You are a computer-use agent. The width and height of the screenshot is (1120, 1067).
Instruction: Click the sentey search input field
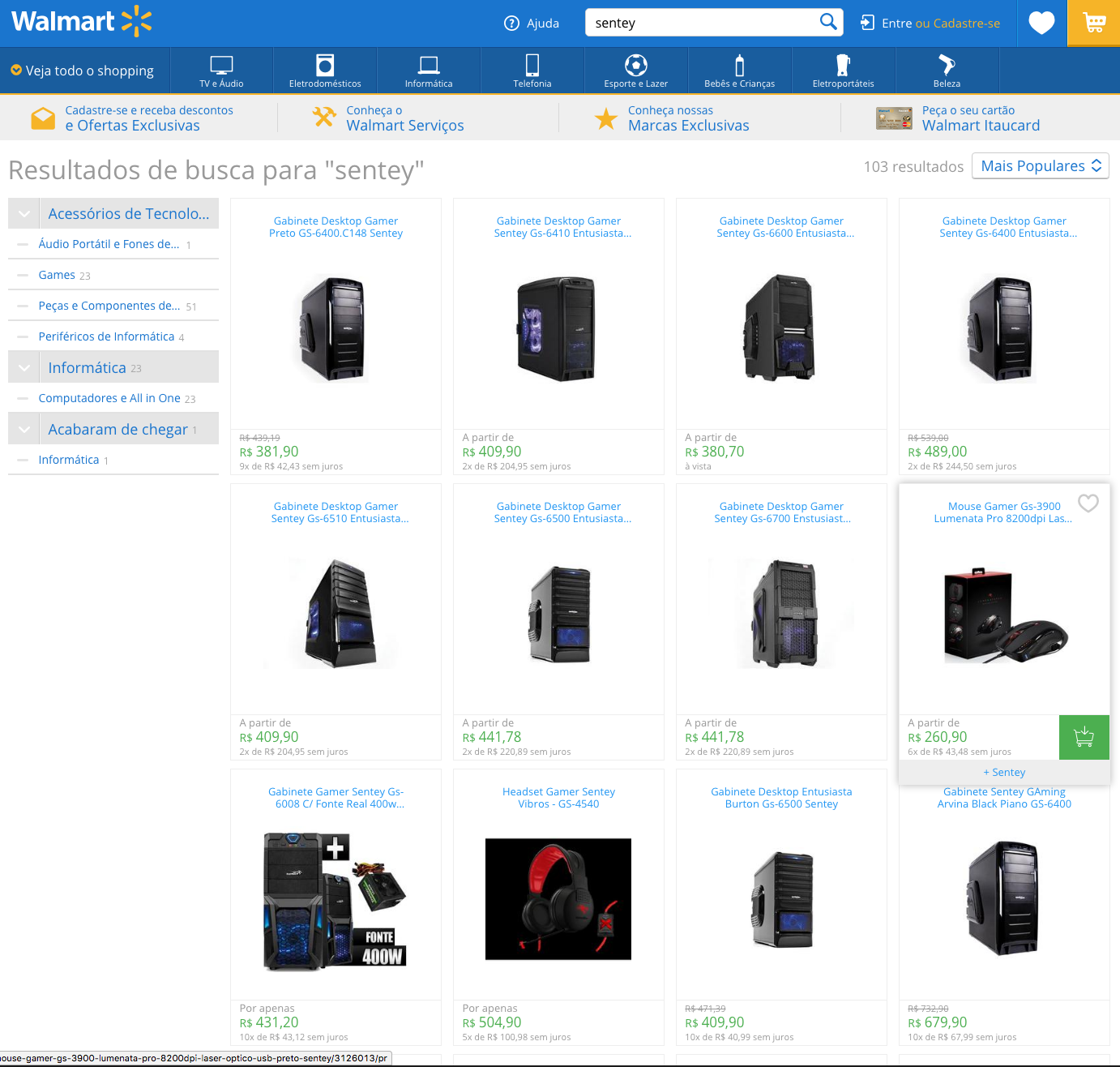click(x=701, y=23)
